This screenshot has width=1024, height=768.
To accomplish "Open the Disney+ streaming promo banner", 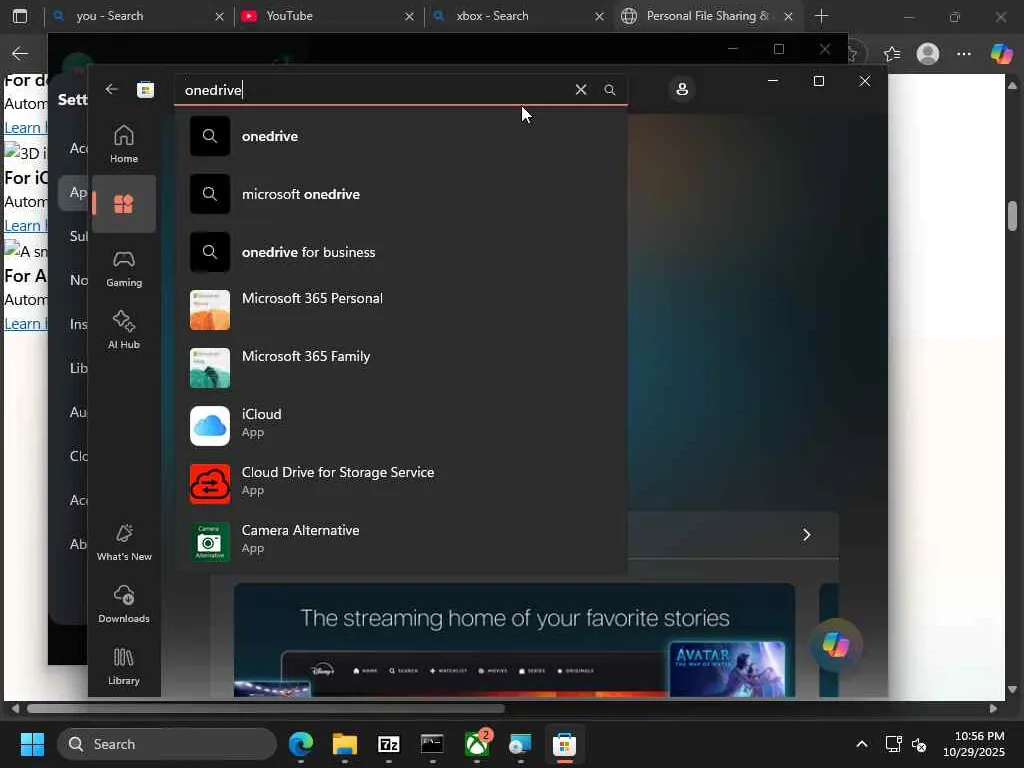I will pos(514,640).
